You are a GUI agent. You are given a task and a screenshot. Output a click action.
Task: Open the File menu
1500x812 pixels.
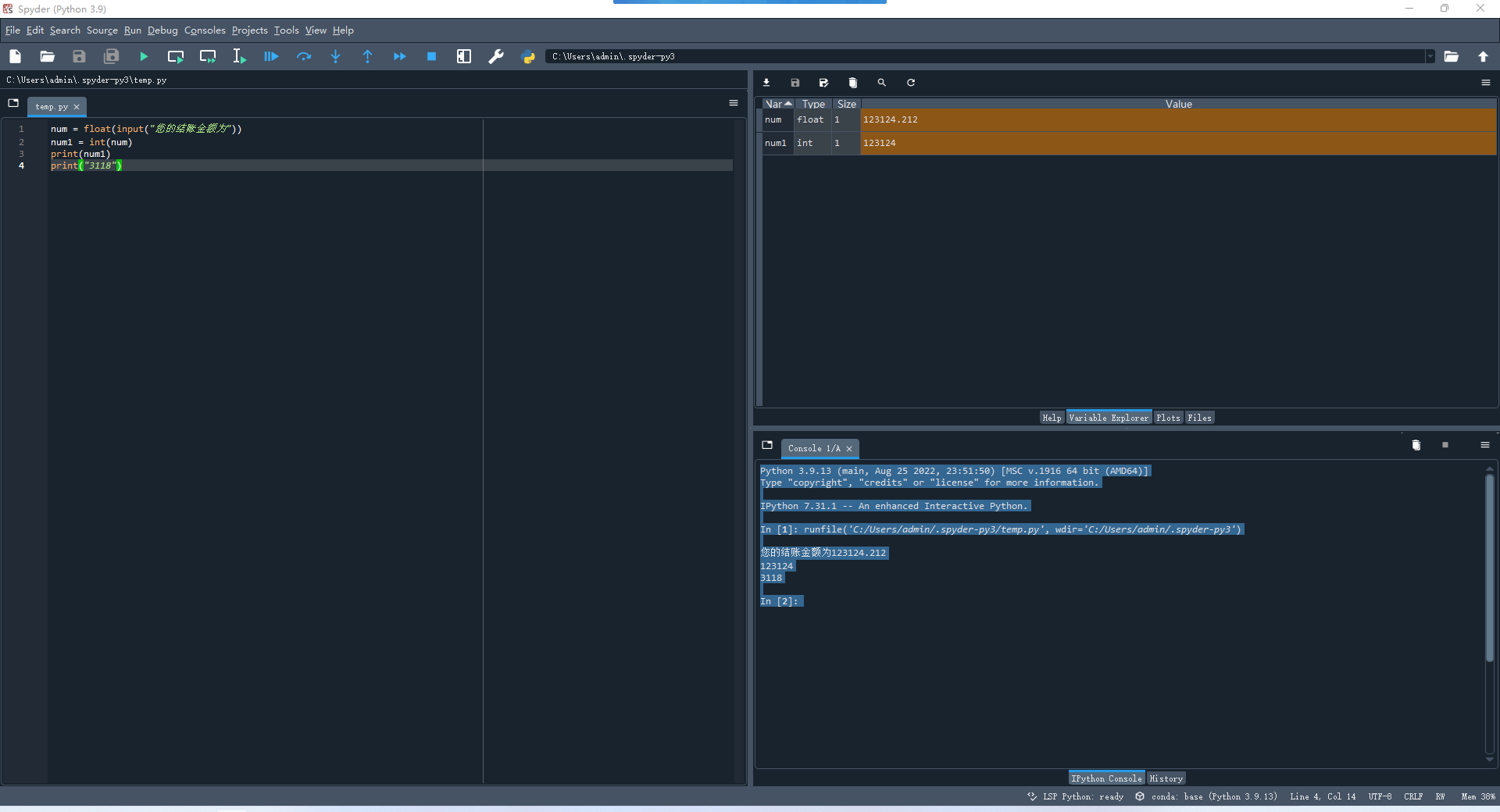pyautogui.click(x=12, y=30)
